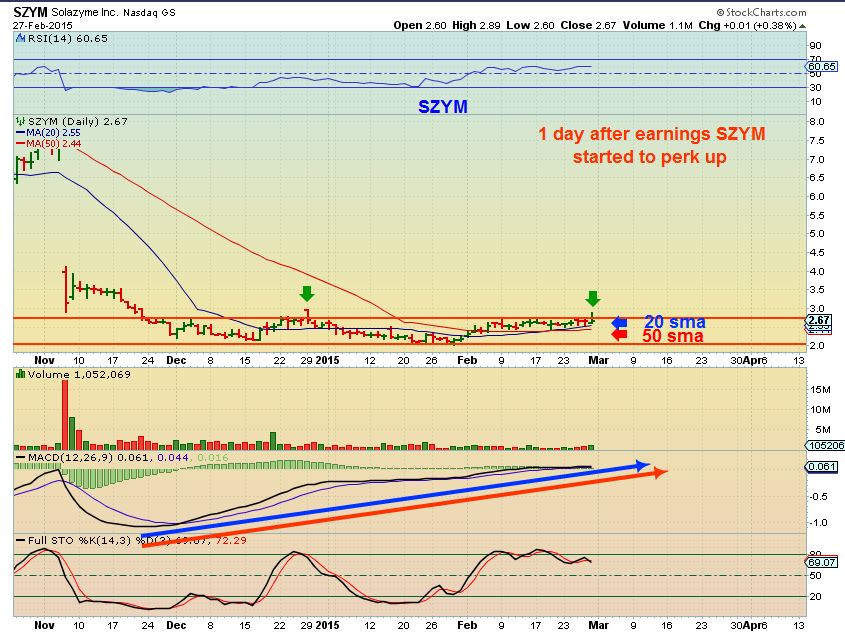The width and height of the screenshot is (845, 635).
Task: Click the -0.5 MACD axis label
Action: pyautogui.click(x=819, y=496)
